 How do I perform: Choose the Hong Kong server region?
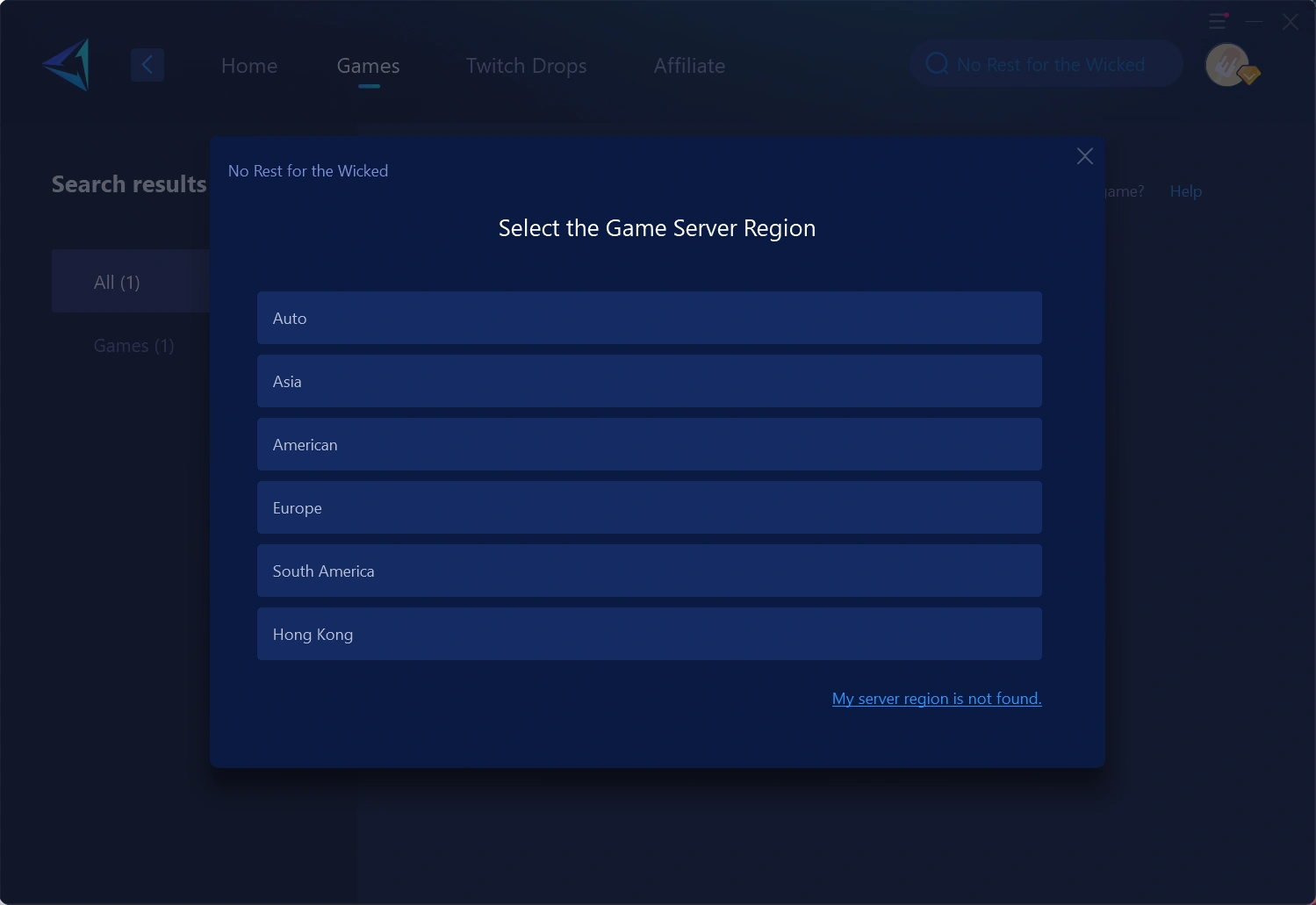pos(649,634)
